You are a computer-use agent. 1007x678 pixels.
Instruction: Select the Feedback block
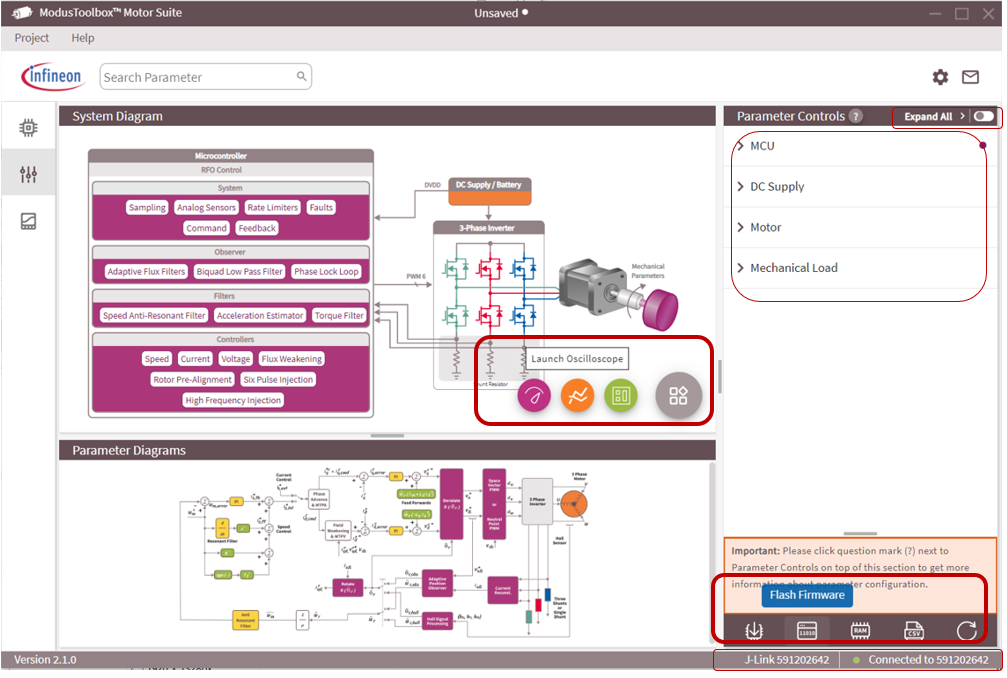(x=257, y=228)
